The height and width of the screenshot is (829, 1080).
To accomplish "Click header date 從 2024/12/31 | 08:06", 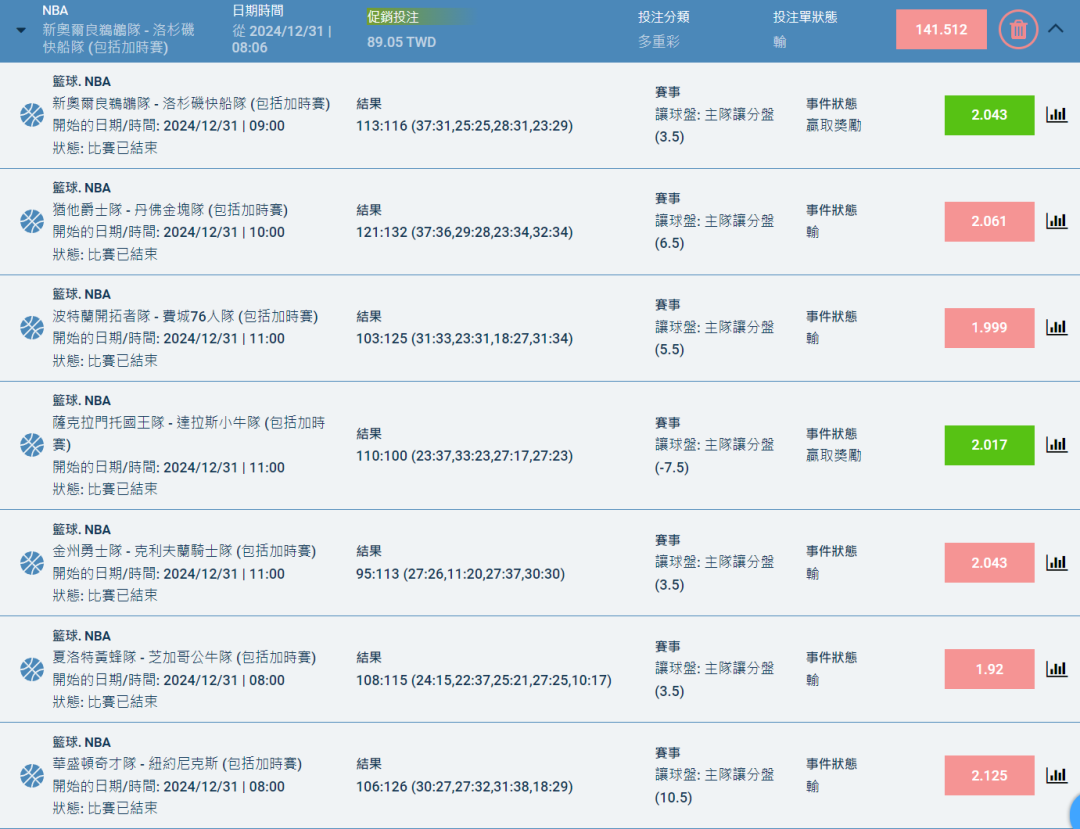I will click(282, 39).
